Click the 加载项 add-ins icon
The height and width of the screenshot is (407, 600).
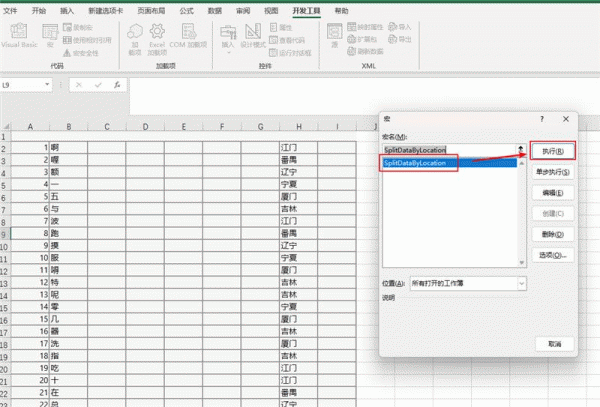135,39
